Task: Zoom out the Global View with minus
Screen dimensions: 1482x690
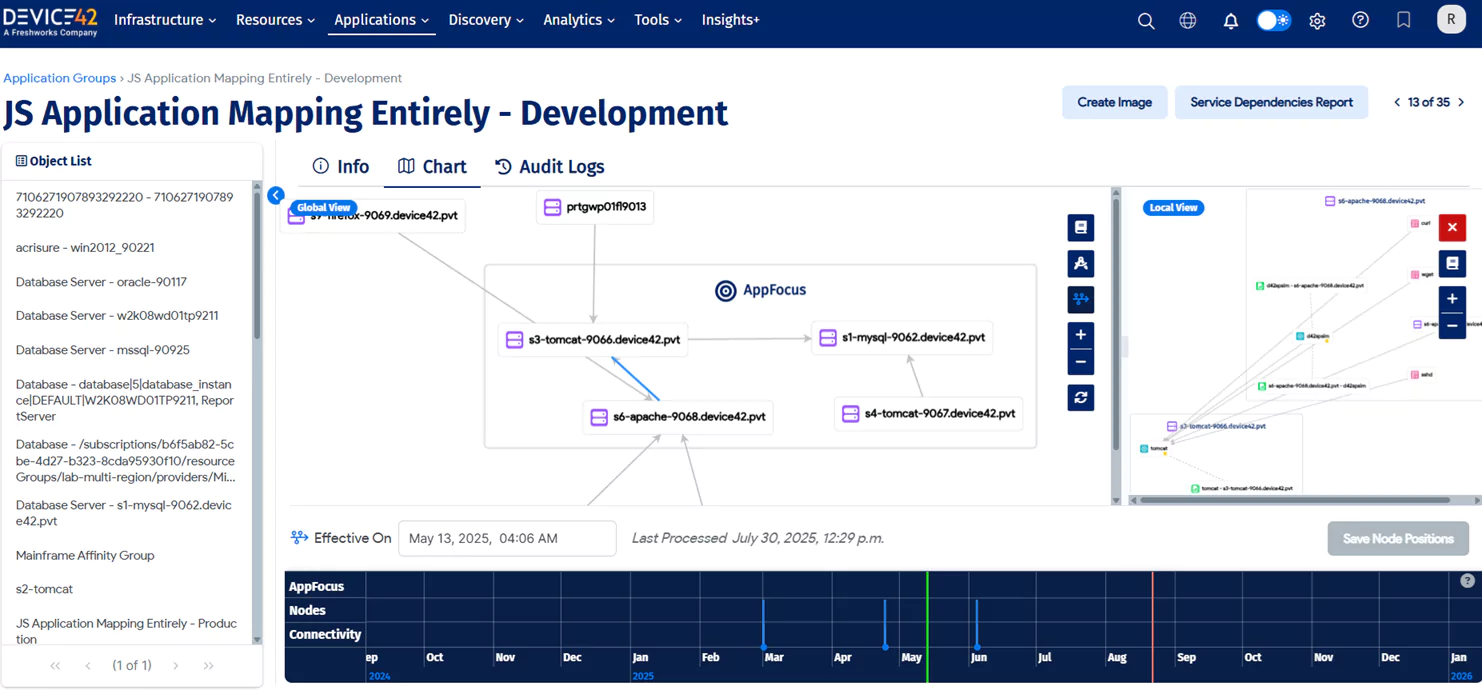Action: (1081, 362)
